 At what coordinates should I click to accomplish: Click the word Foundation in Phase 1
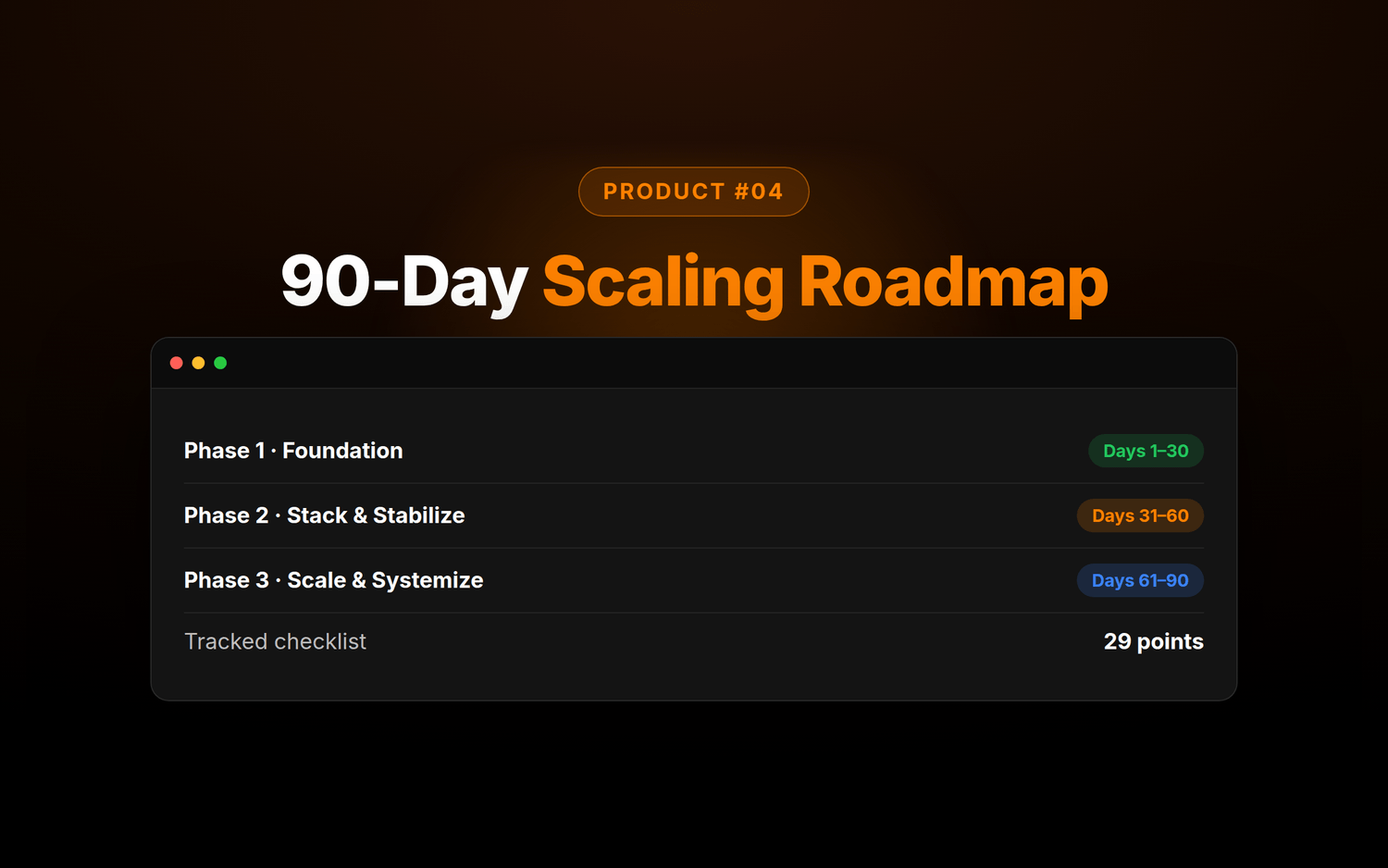point(342,451)
